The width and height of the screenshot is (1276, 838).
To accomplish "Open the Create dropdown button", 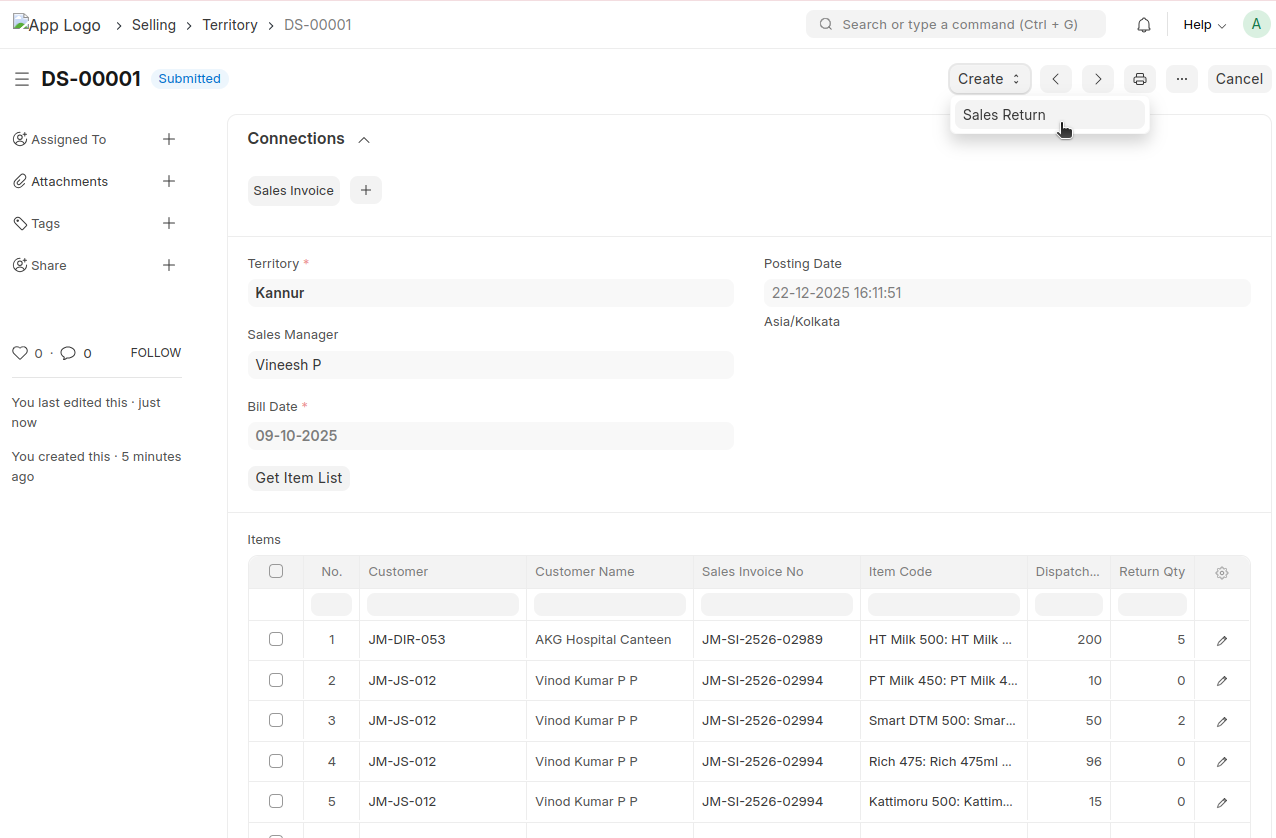I will click(x=988, y=79).
